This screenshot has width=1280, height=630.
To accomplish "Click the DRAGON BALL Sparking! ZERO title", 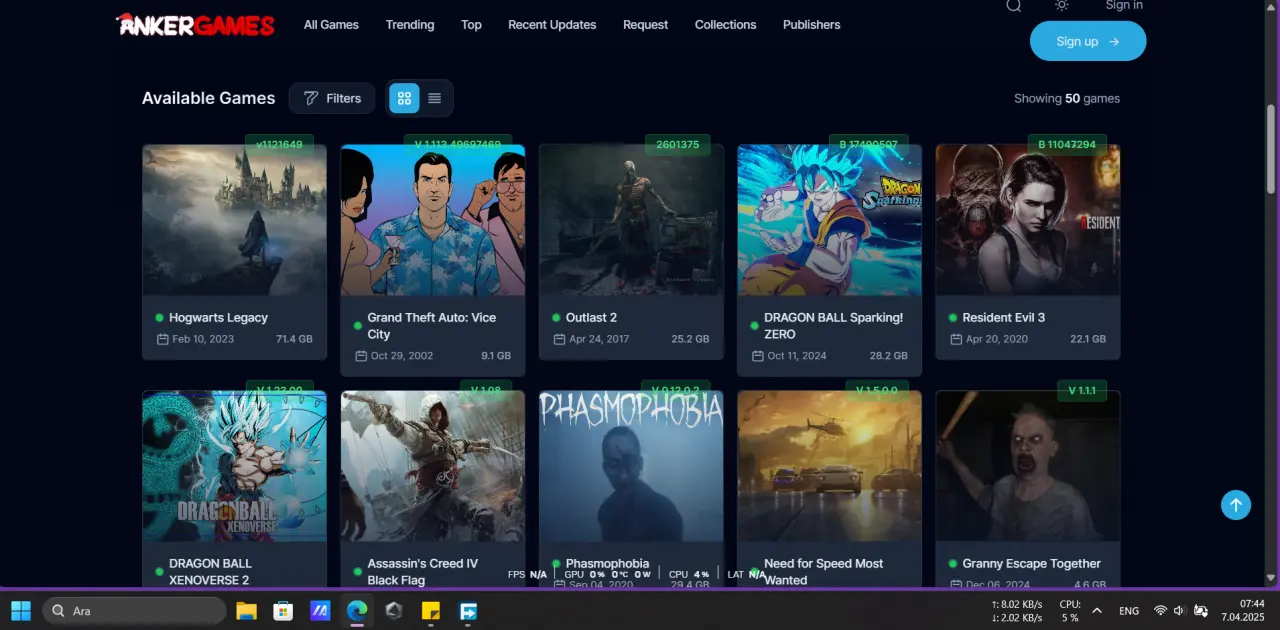I will (833, 326).
